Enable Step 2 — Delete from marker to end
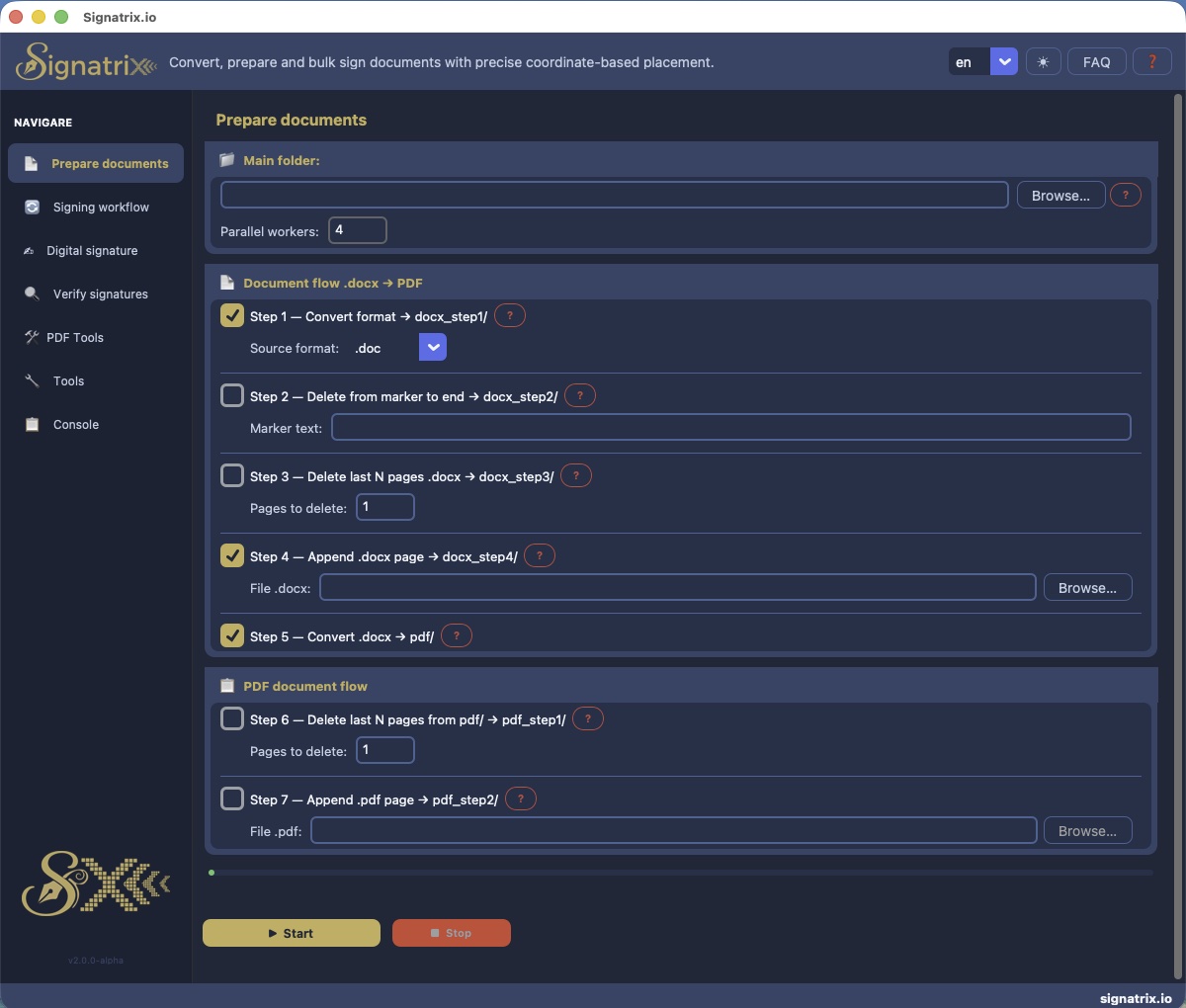1186x1008 pixels. pos(232,394)
